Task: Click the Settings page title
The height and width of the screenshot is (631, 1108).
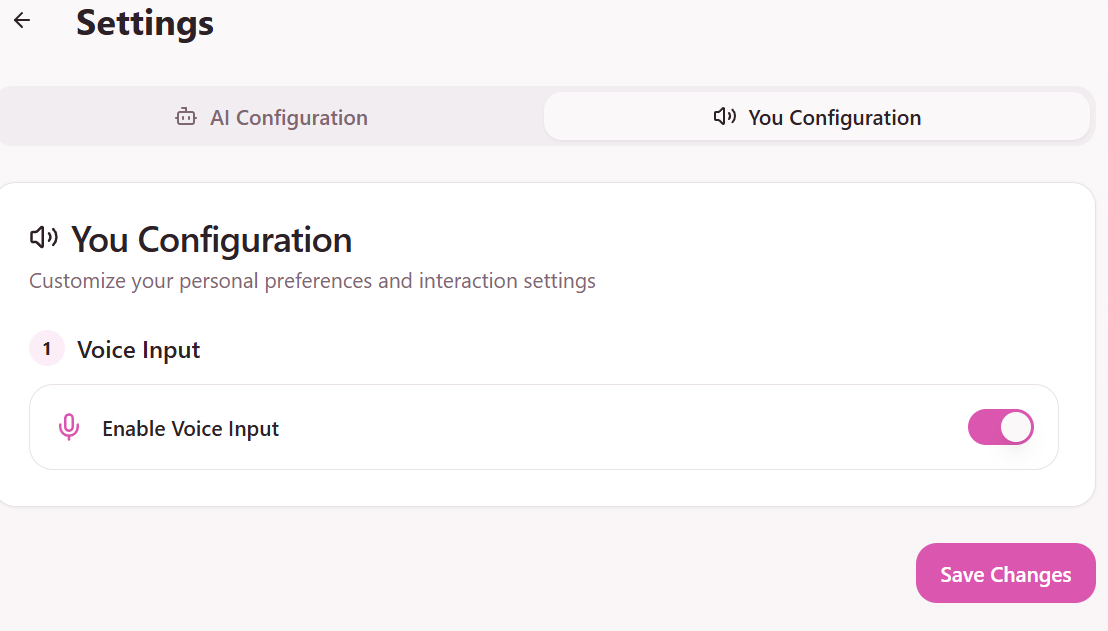Action: (145, 22)
